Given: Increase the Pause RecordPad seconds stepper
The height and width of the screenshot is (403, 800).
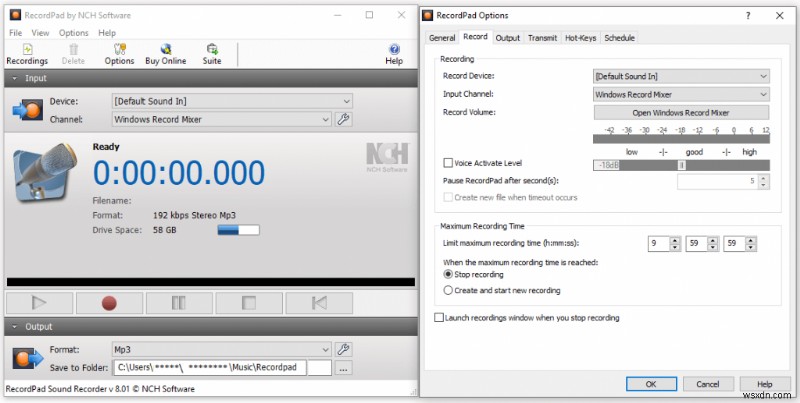Looking at the screenshot, I should click(x=763, y=178).
